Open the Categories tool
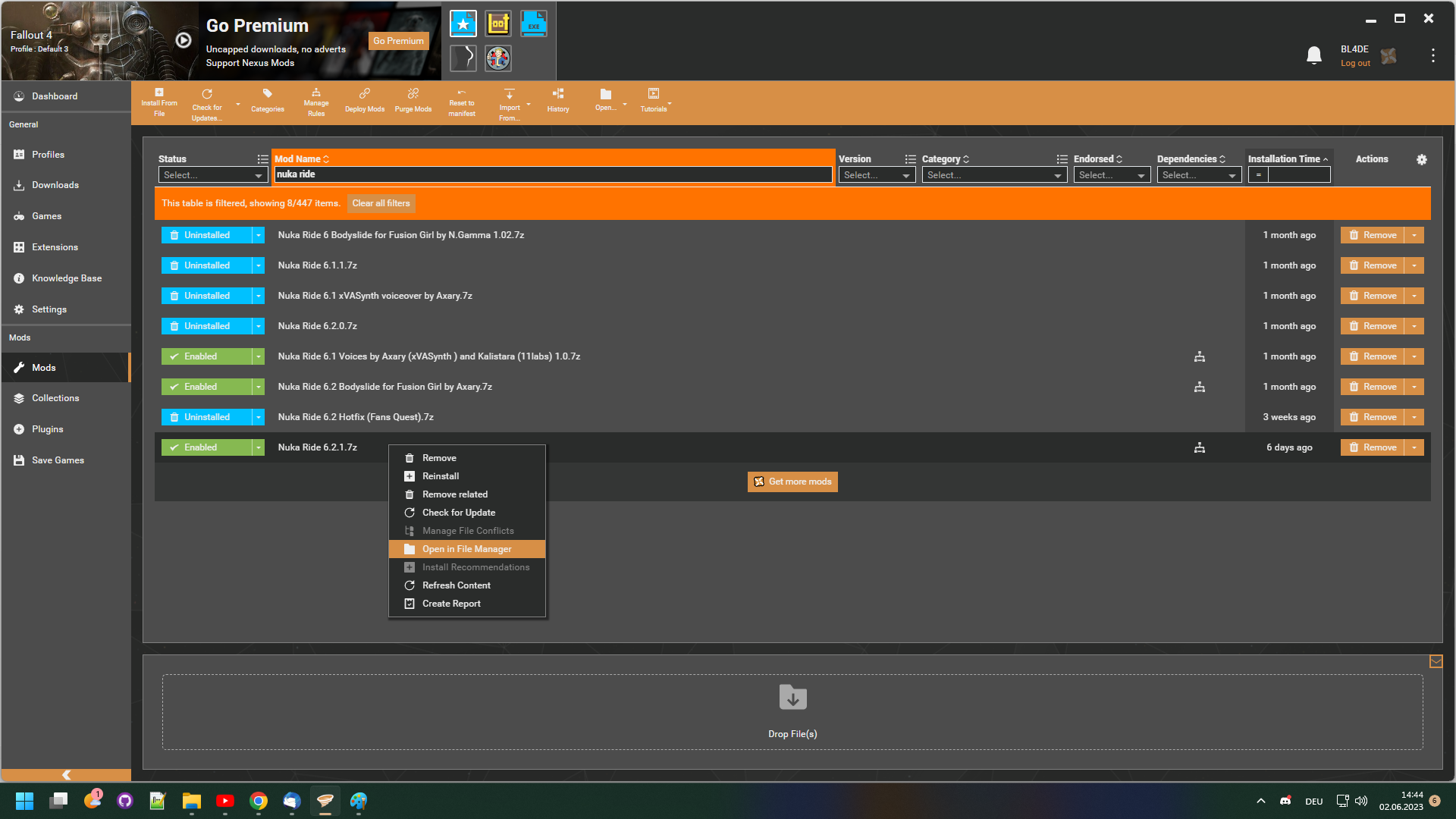Viewport: 1456px width, 819px height. 268,102
